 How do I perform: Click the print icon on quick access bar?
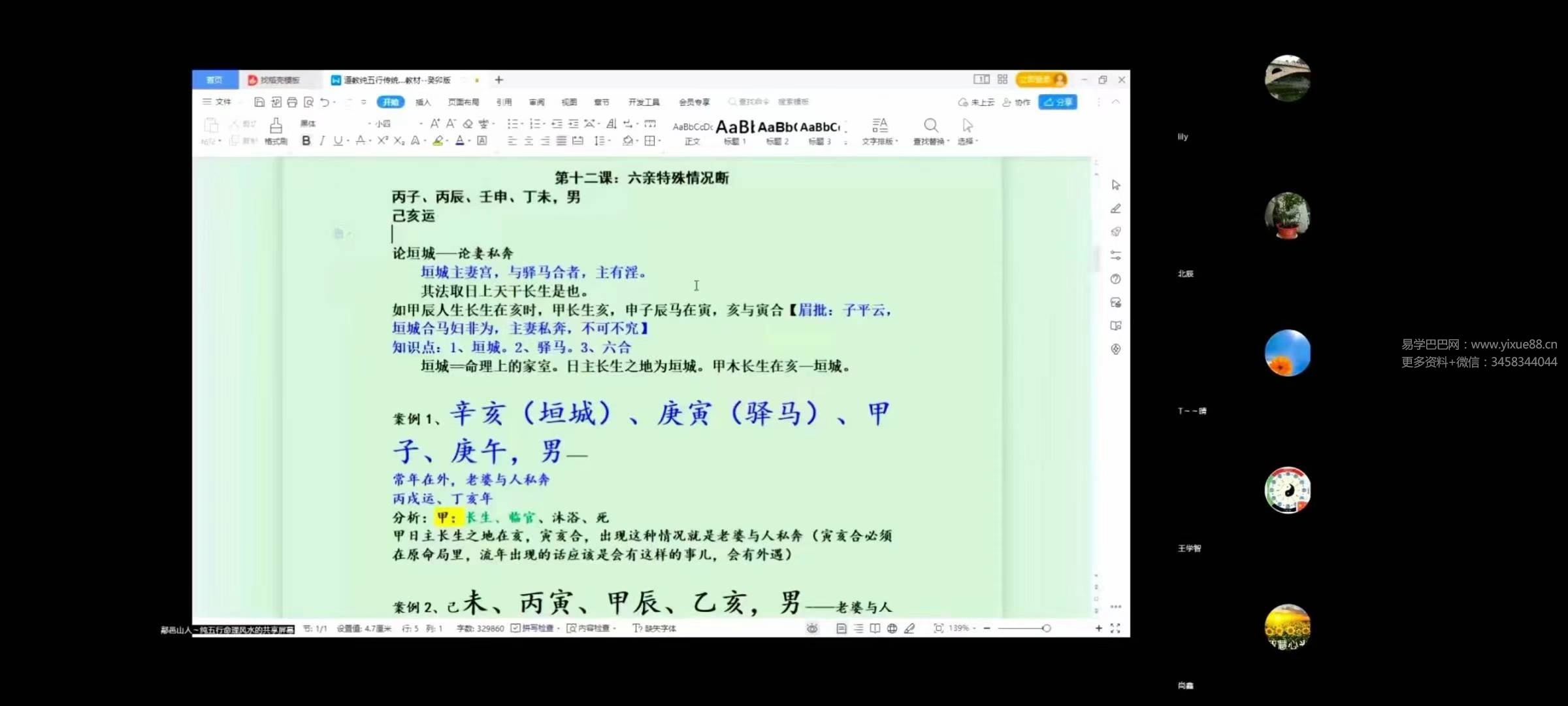tap(291, 101)
